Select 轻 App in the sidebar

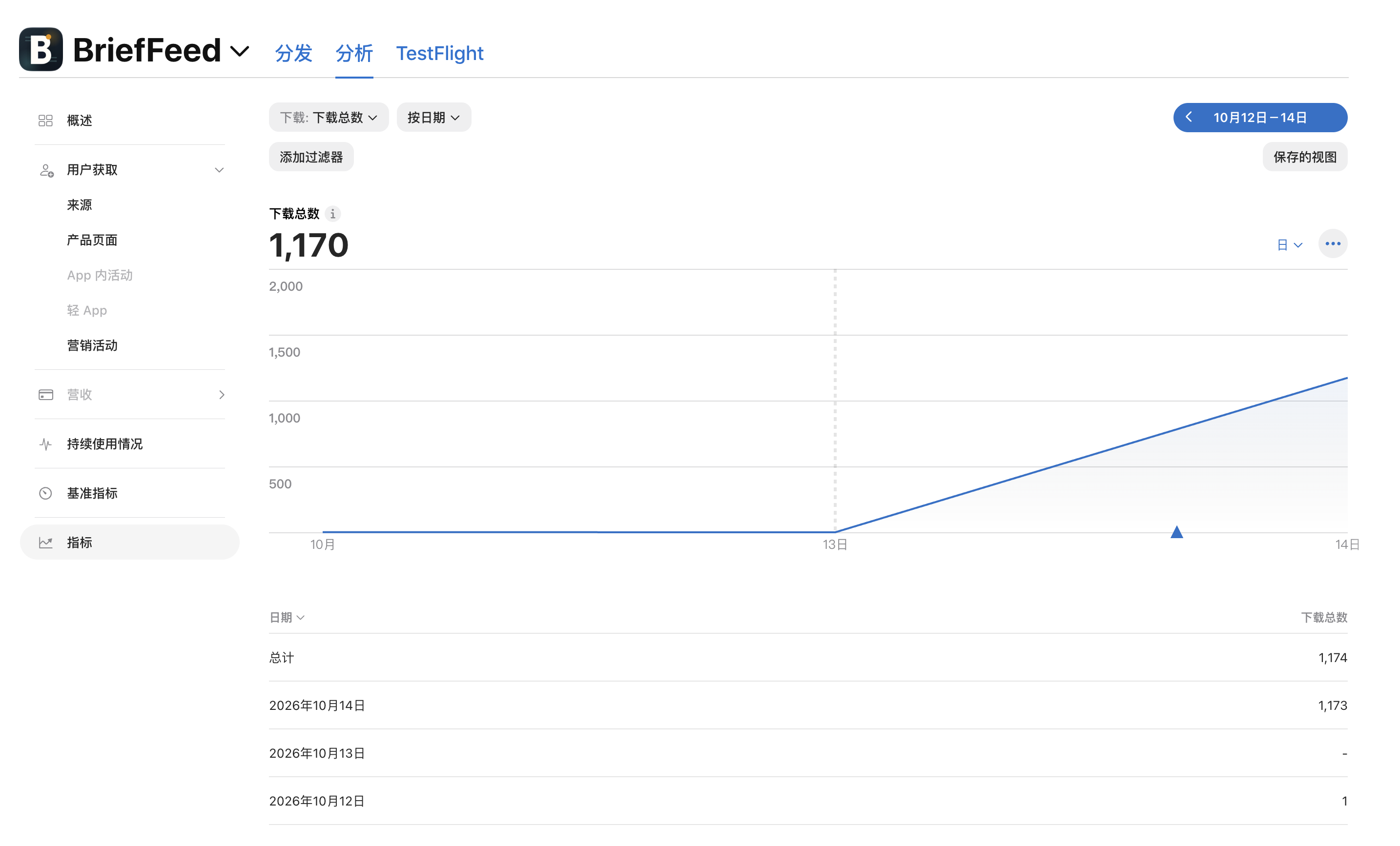click(x=87, y=311)
